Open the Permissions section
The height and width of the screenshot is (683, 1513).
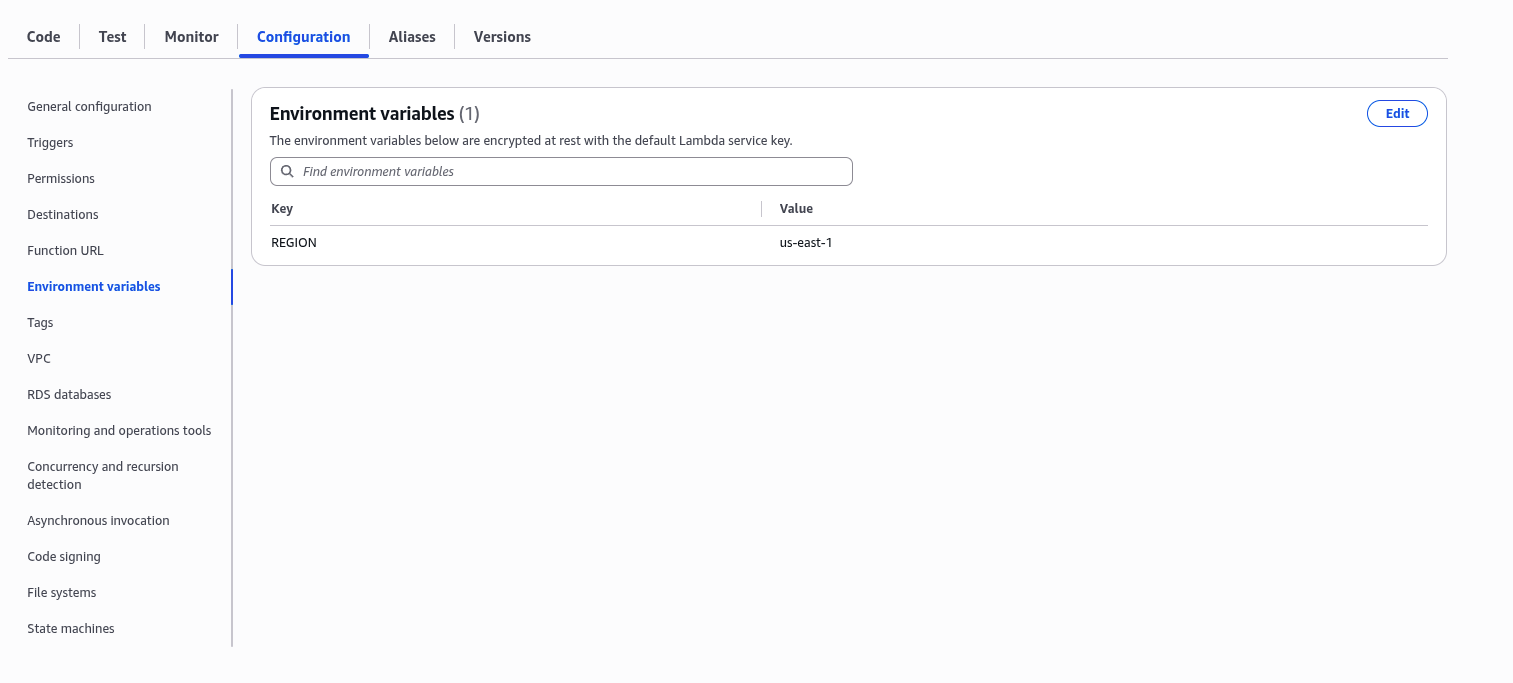(61, 179)
